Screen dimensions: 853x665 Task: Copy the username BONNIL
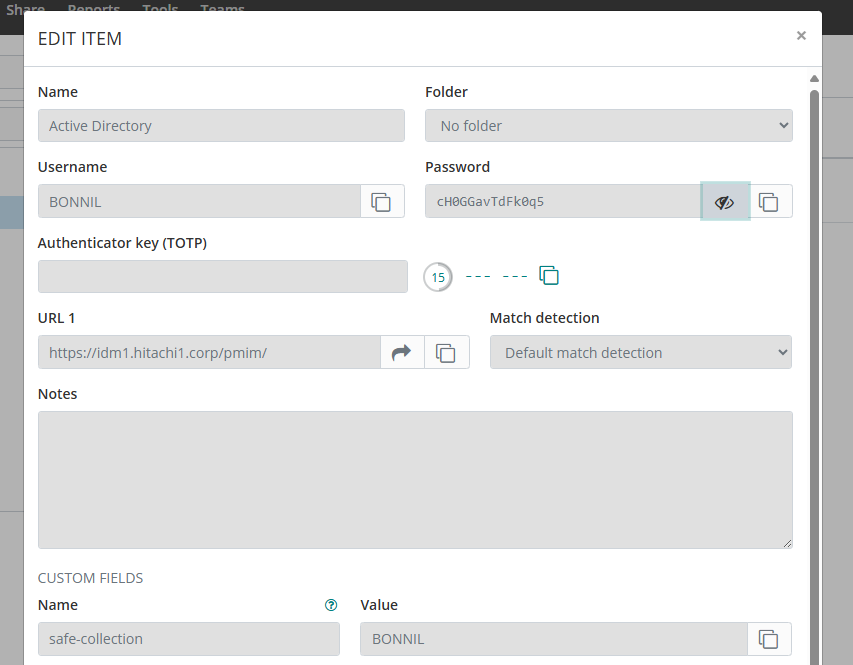point(381,201)
